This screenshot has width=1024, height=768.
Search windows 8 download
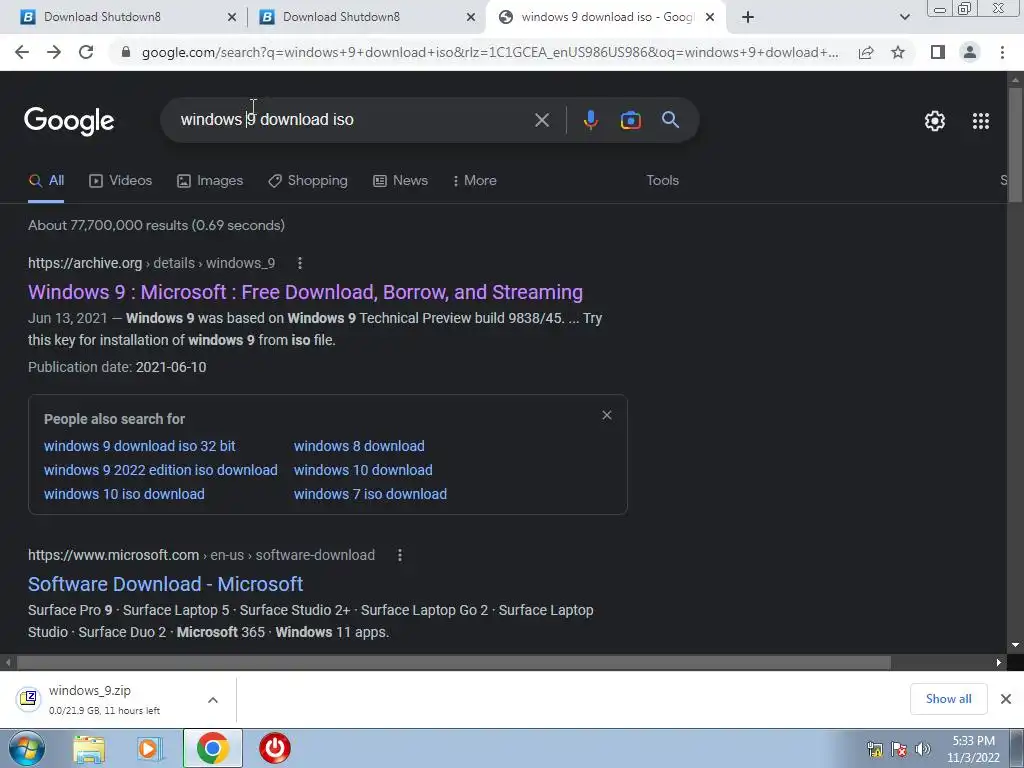359,446
